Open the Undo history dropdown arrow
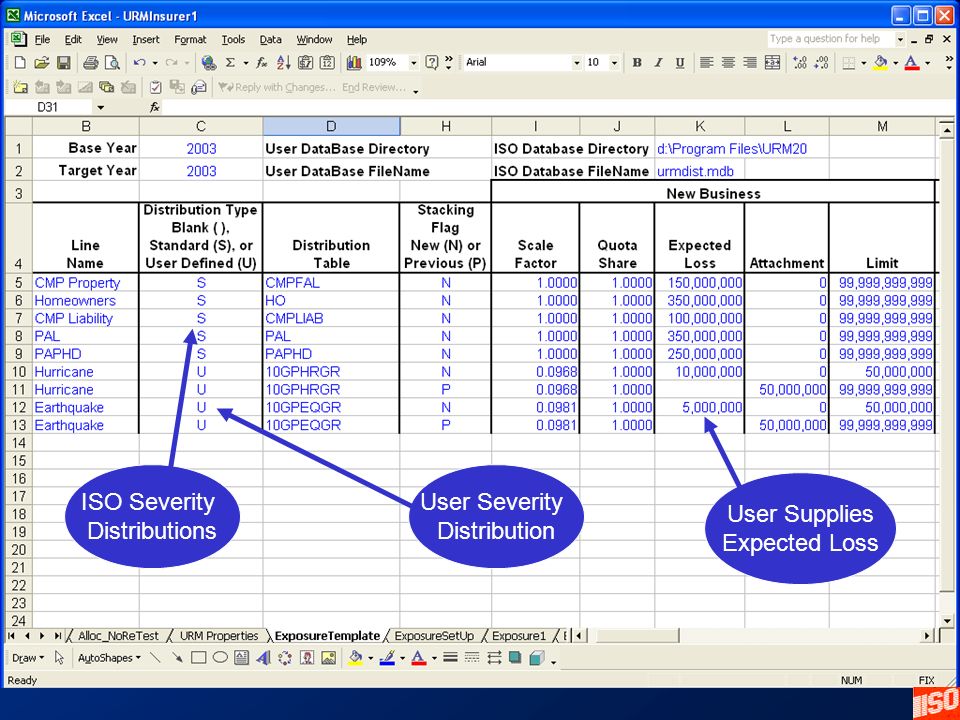The width and height of the screenshot is (960, 720). click(x=154, y=62)
